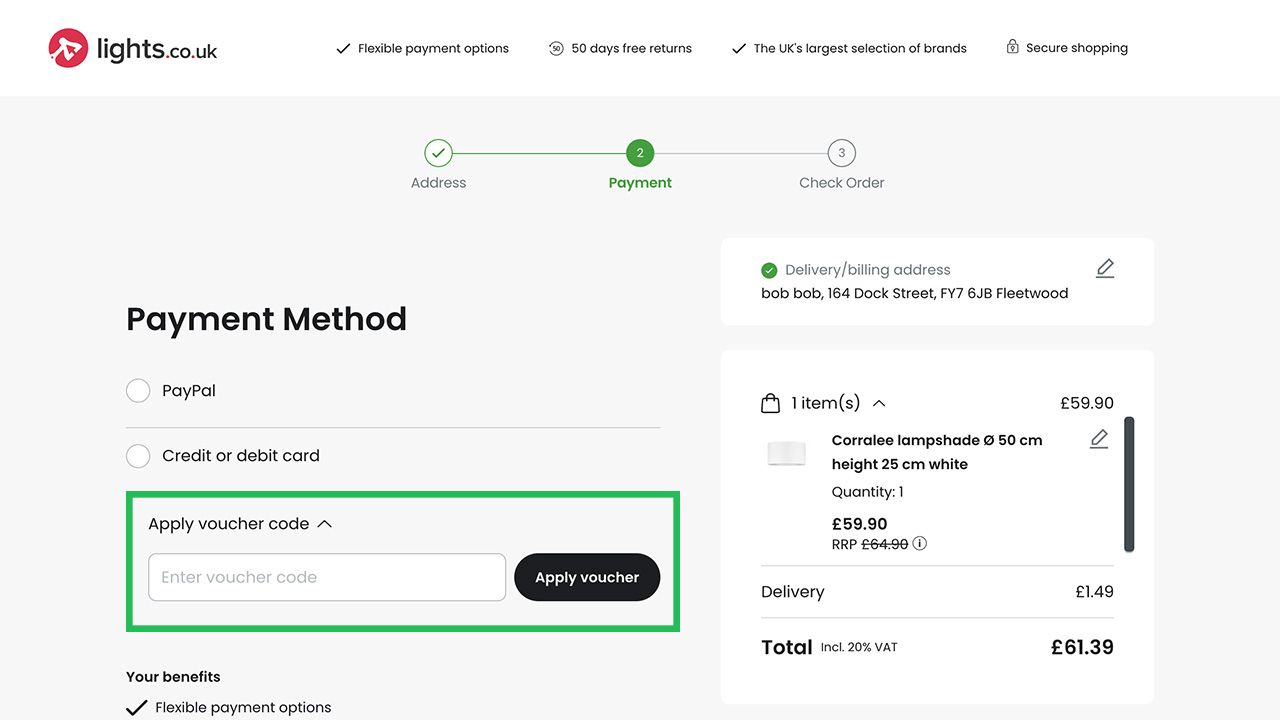1280x720 pixels.
Task: Click the Secure shopping lock icon
Action: coord(1012,47)
